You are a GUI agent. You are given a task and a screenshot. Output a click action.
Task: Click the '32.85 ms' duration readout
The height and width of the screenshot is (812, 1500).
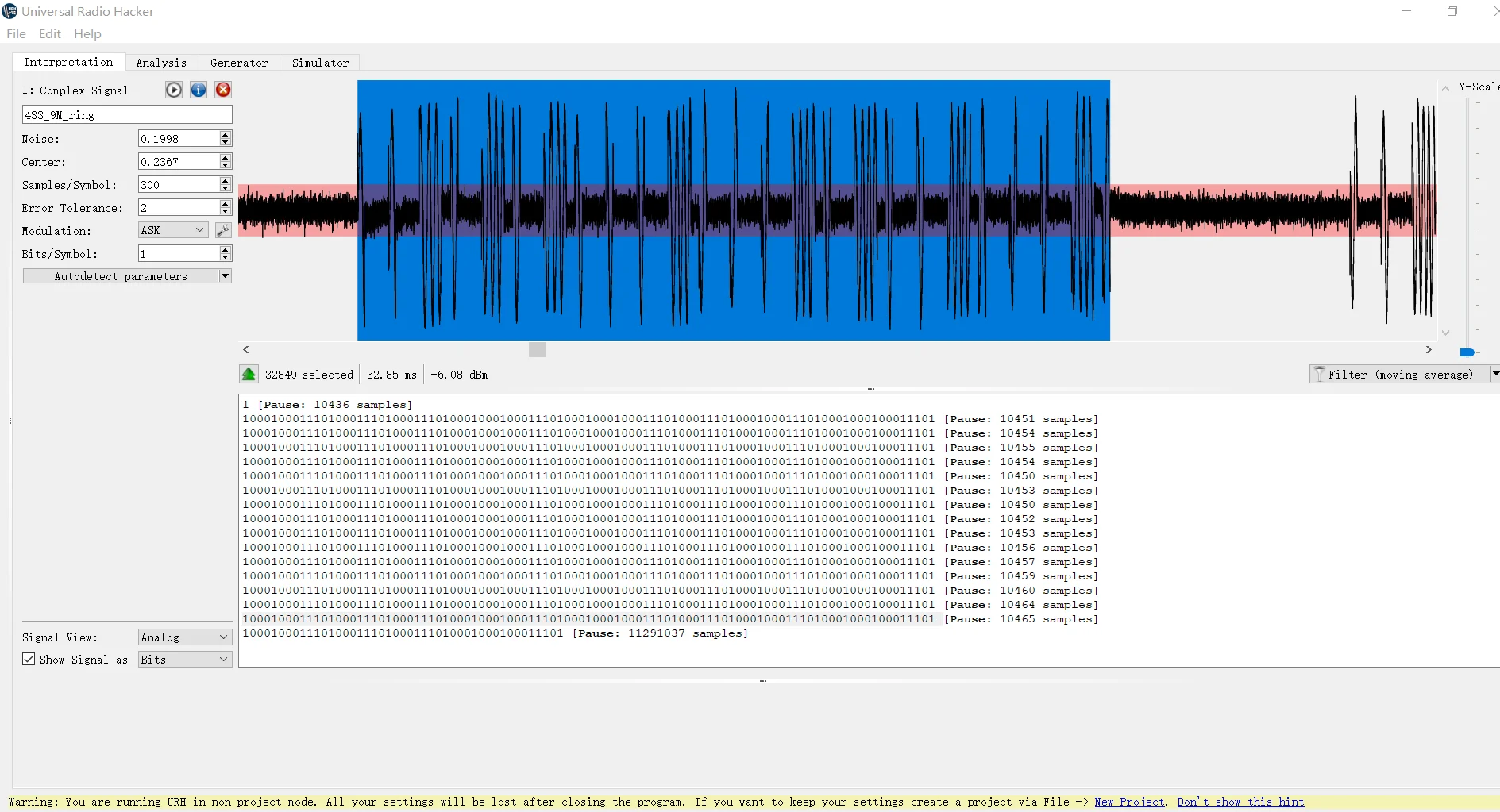(391, 375)
